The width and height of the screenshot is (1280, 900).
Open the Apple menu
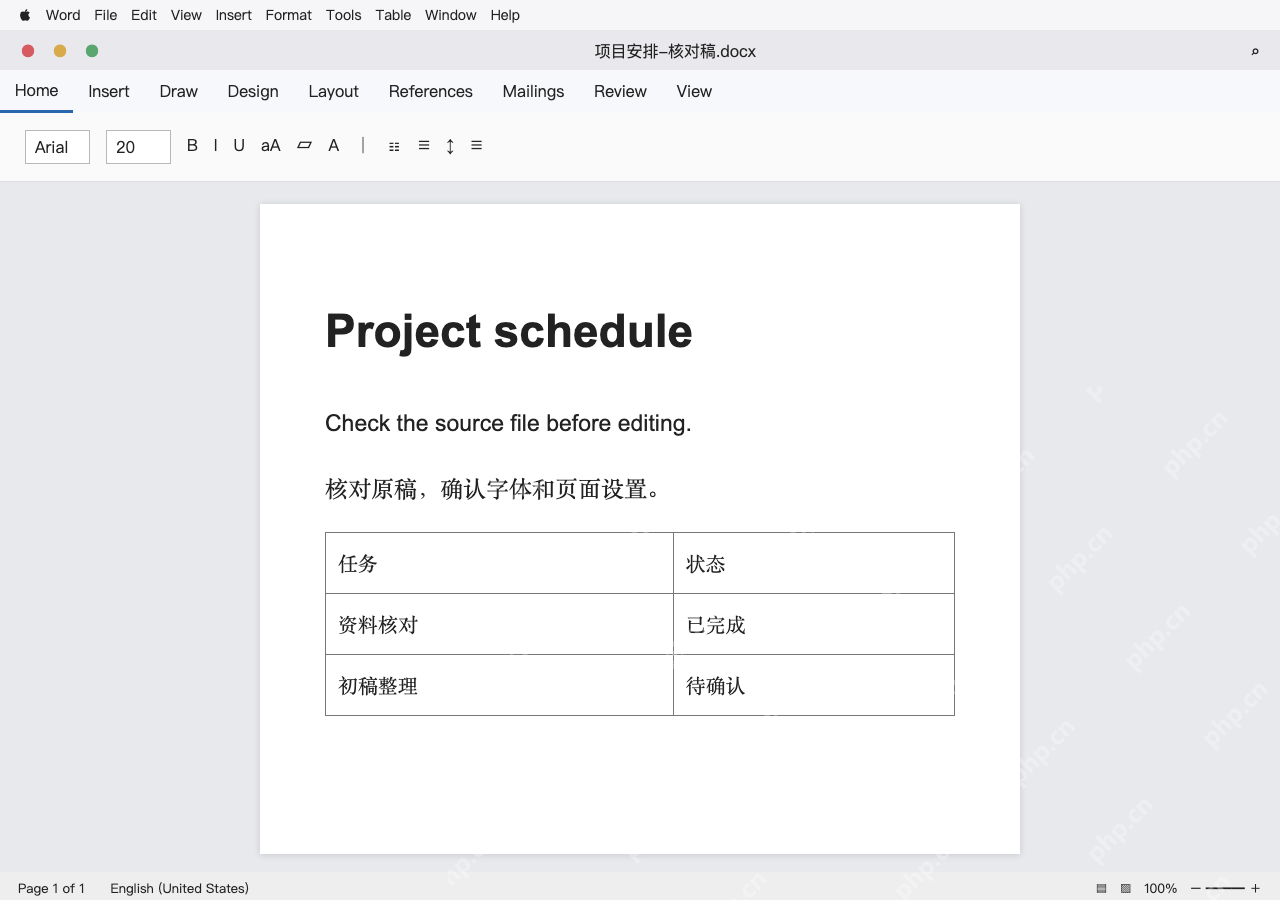pos(25,15)
